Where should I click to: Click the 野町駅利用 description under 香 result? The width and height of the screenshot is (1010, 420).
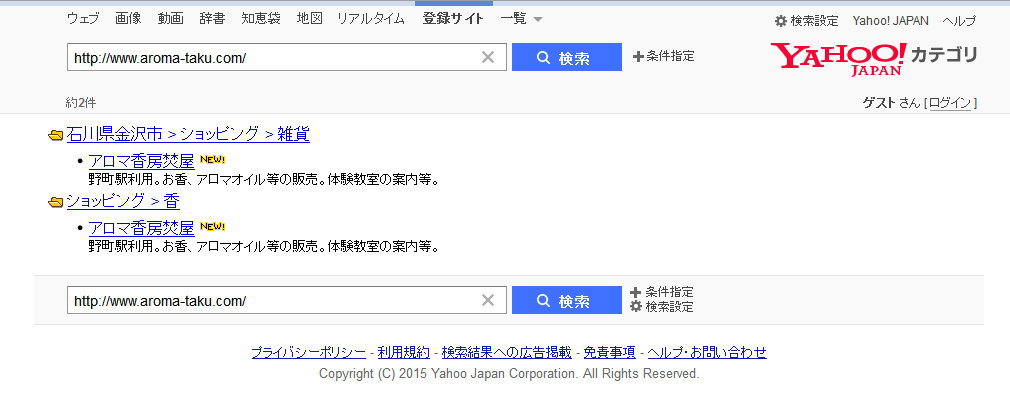coord(264,247)
